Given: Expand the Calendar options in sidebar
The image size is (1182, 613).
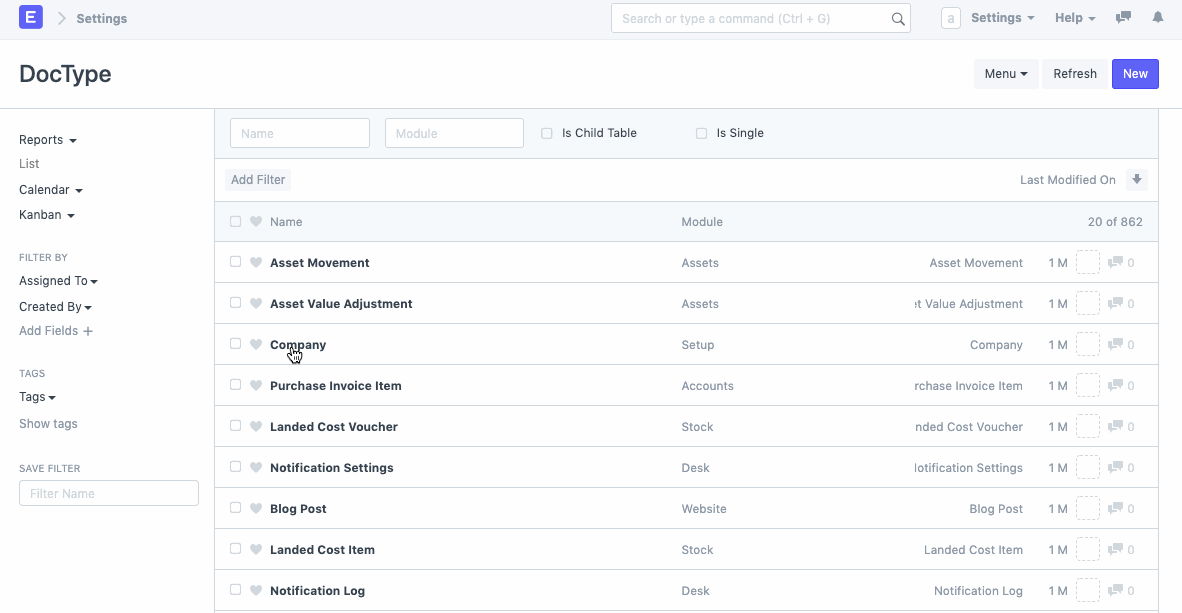Looking at the screenshot, I should [x=50, y=189].
